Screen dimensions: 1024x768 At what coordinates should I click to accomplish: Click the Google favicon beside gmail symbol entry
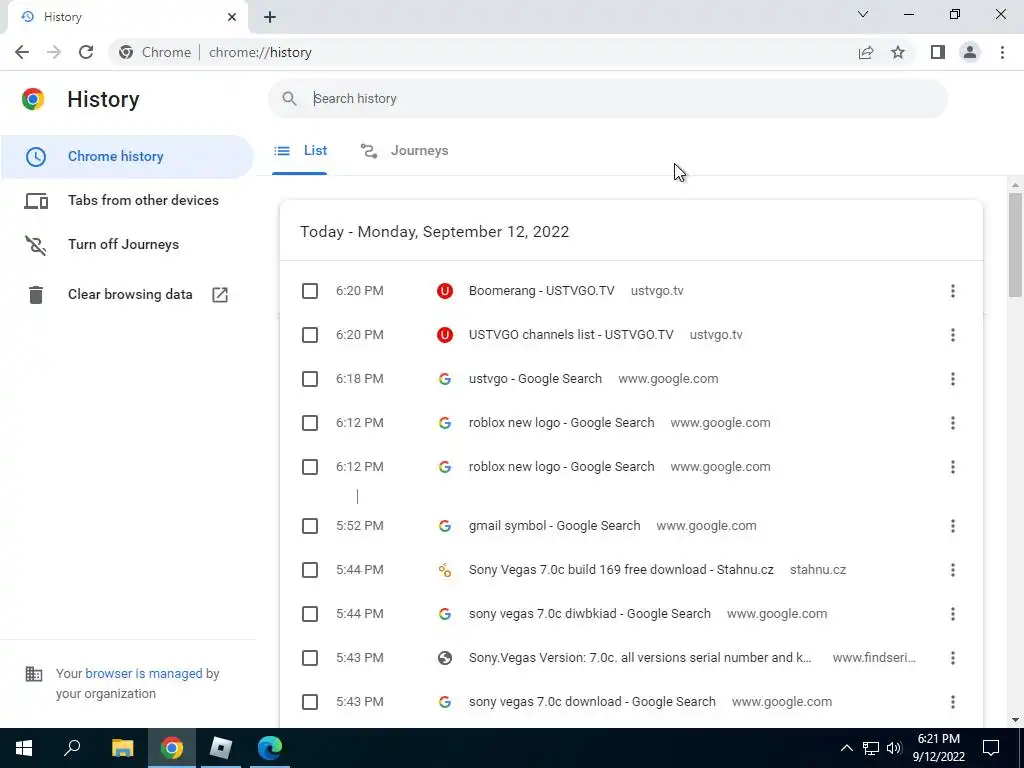(445, 526)
